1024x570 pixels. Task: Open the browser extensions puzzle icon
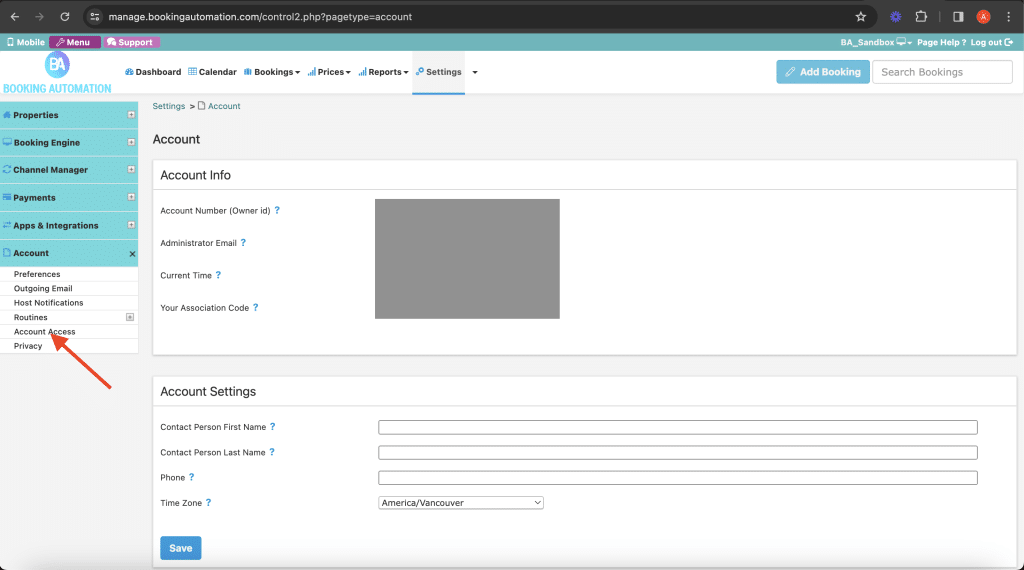pyautogui.click(x=921, y=17)
